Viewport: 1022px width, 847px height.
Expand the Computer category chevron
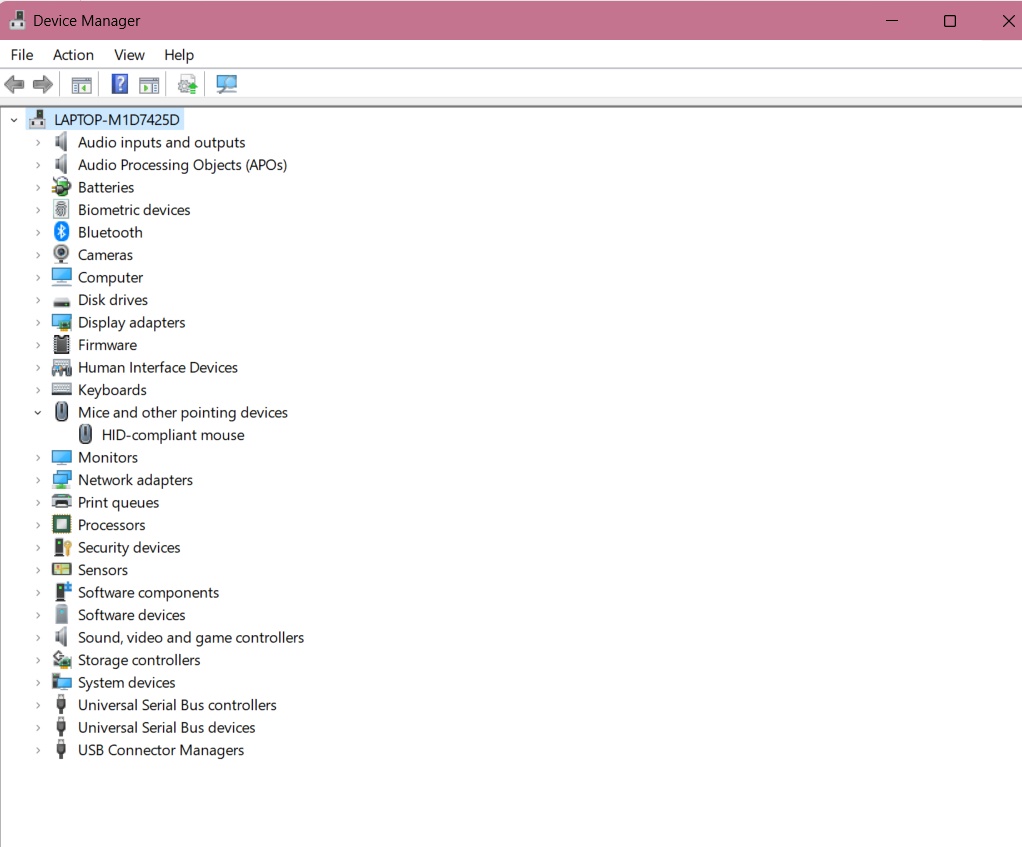point(38,278)
